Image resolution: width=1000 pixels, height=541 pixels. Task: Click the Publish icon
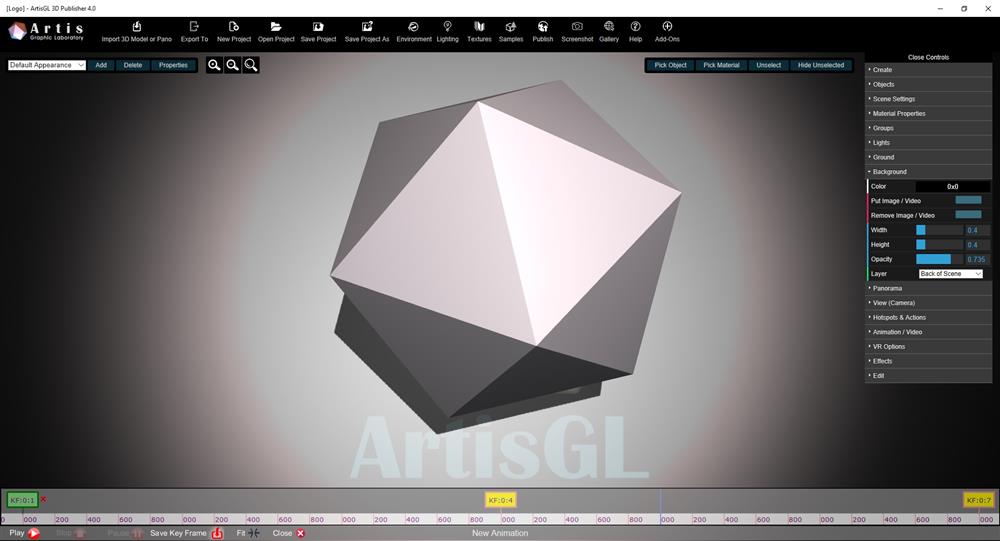click(543, 27)
